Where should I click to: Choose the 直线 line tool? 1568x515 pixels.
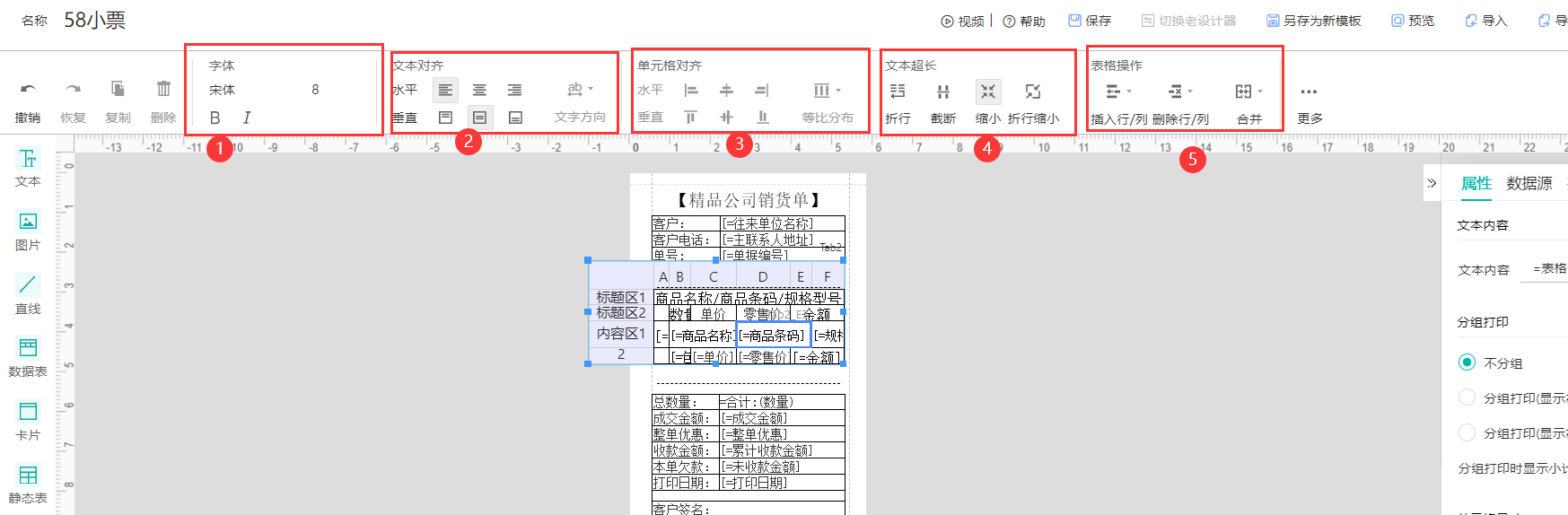[28, 294]
